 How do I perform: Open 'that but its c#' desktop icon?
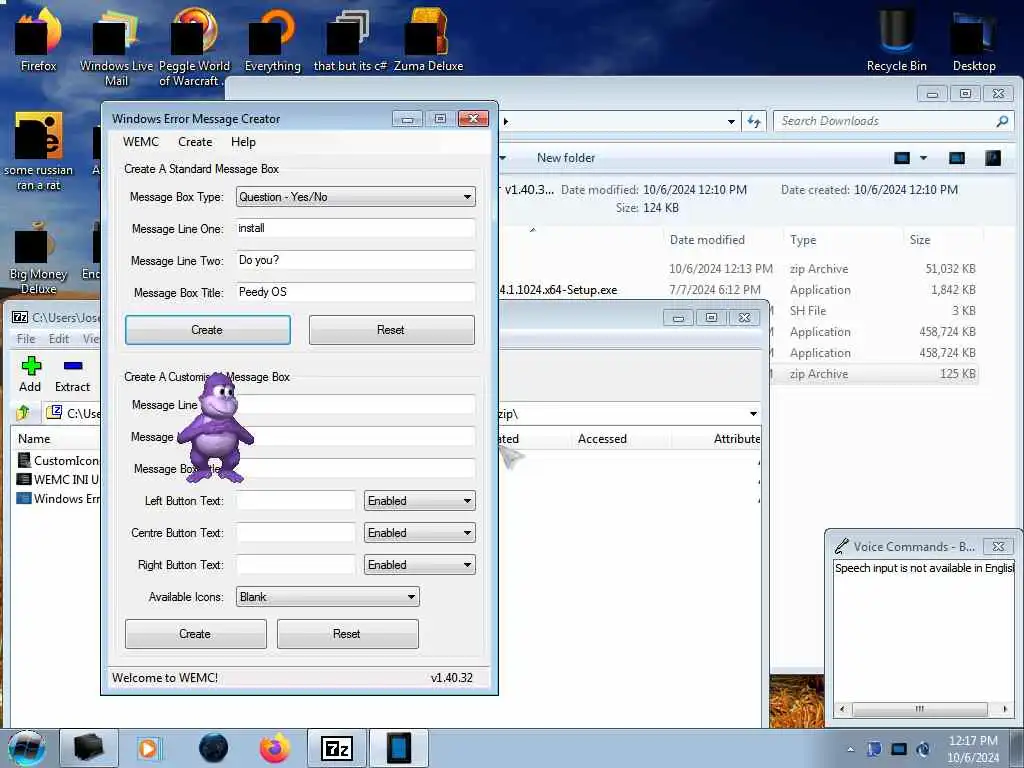pos(350,39)
